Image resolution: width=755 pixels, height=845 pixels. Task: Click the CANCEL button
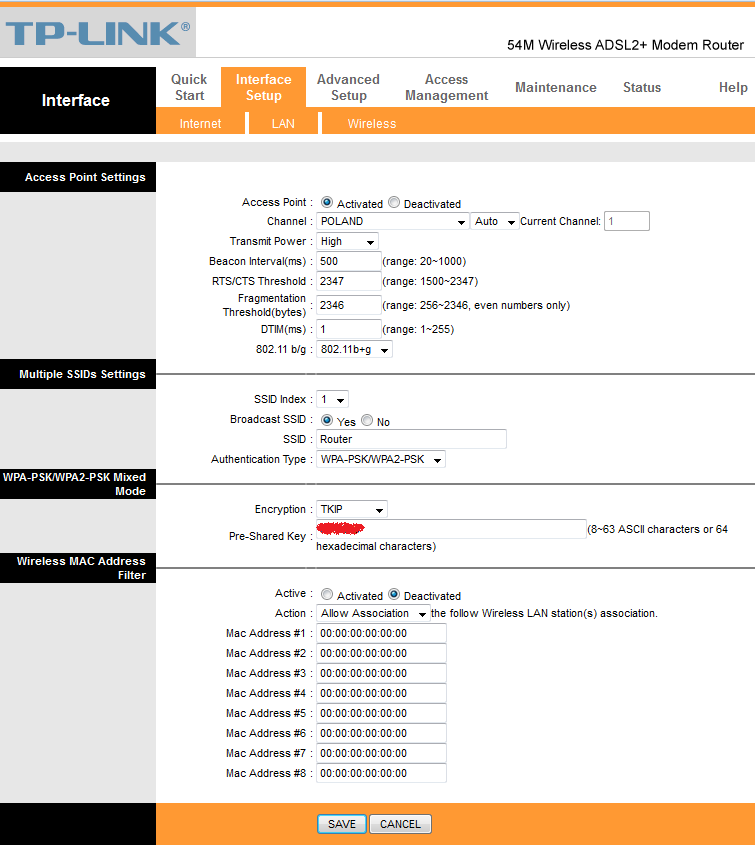tap(400, 824)
